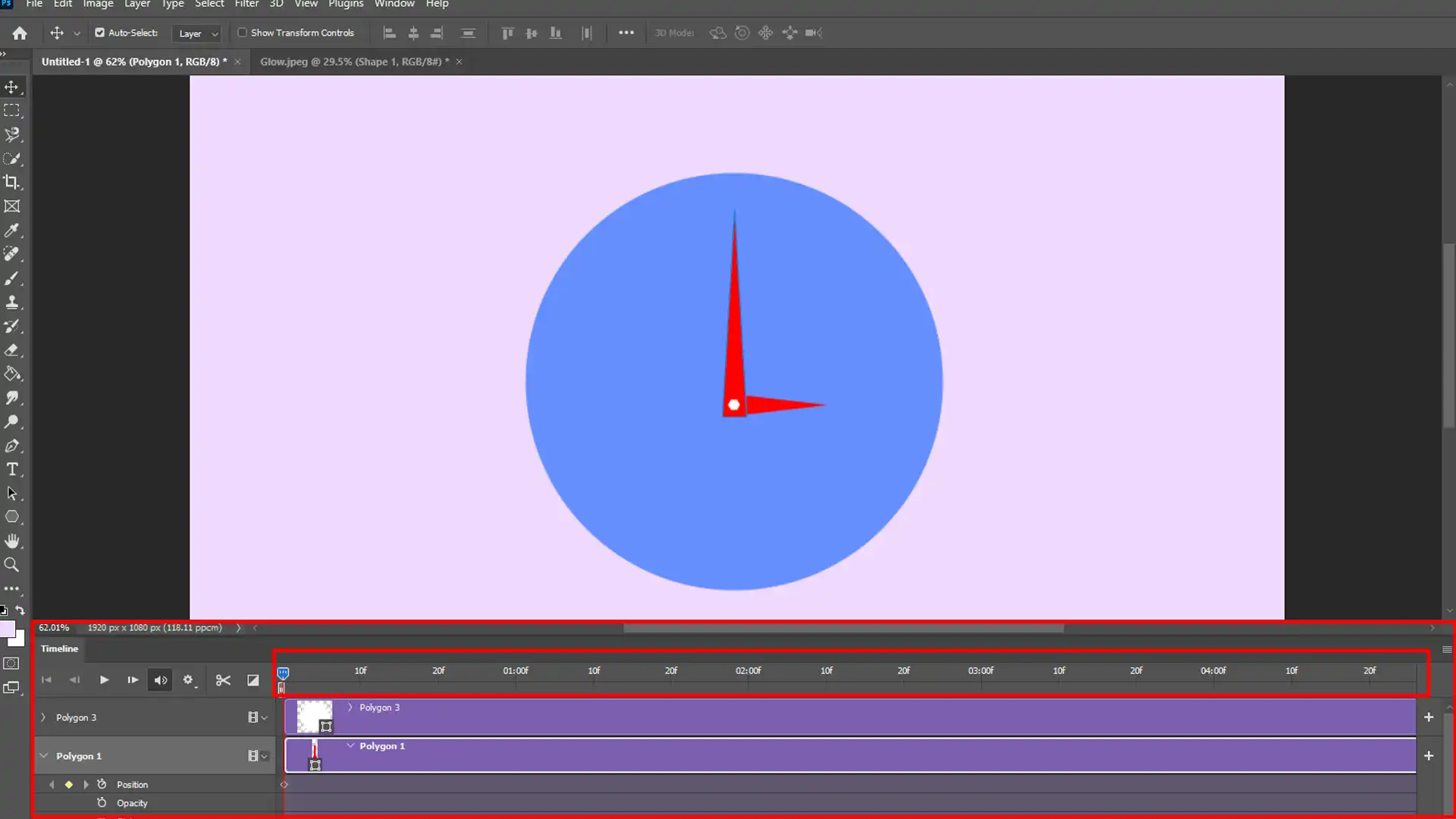Open Auto-Select Layer dropdown
1456x819 pixels.
tap(196, 33)
